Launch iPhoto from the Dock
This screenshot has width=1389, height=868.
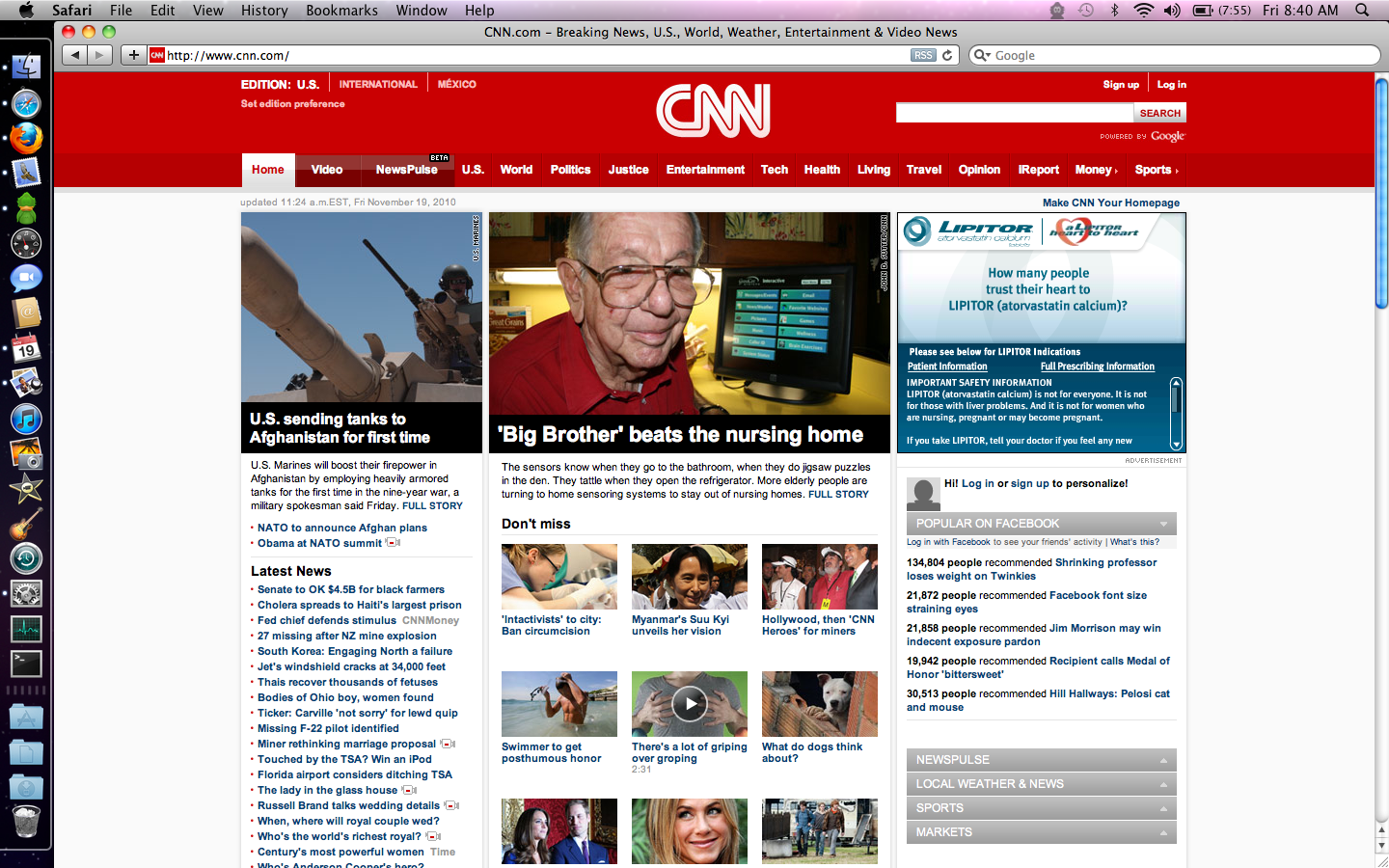pos(26,453)
